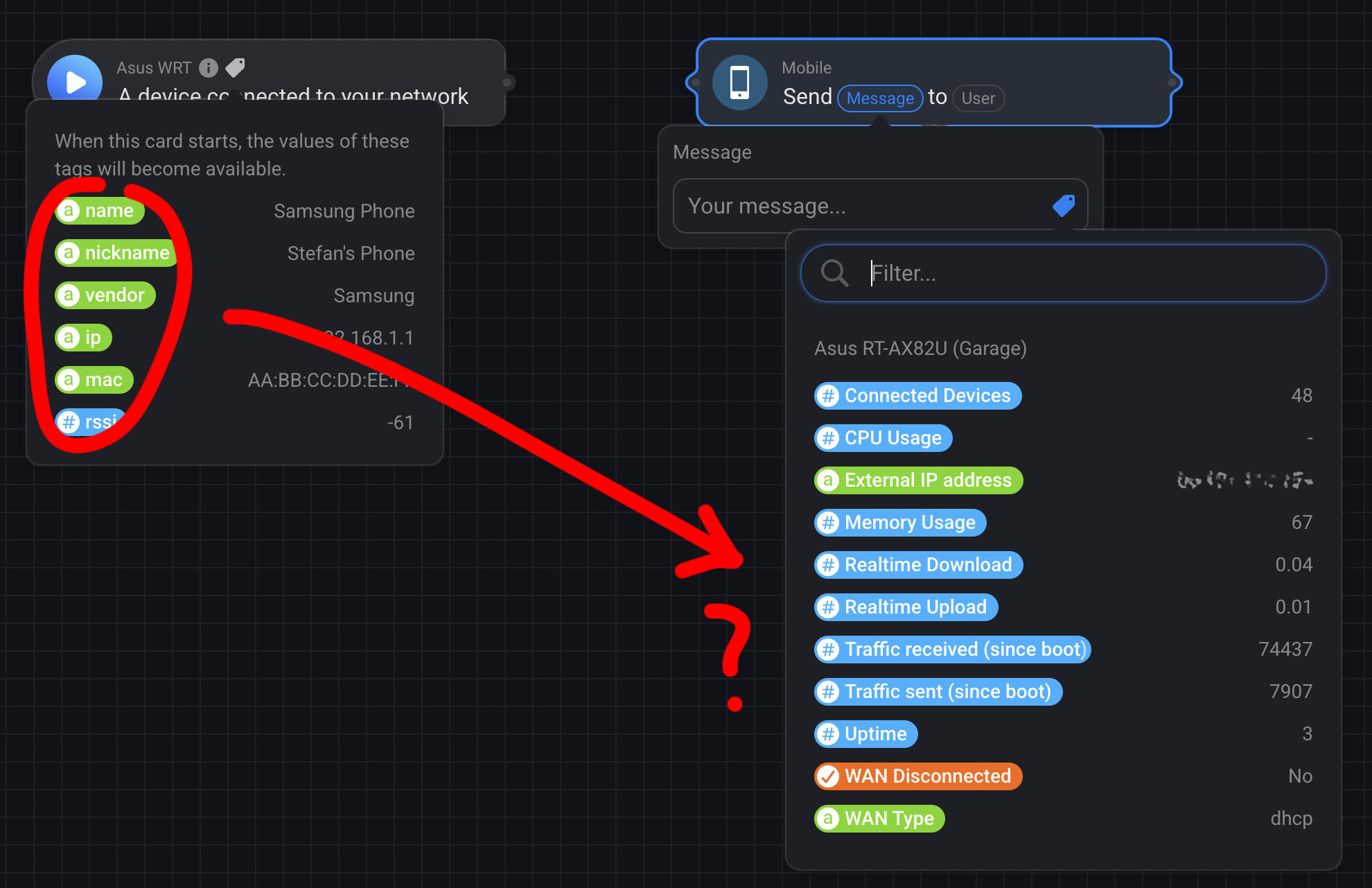Select the Message argument in the Send card
Viewport: 1372px width, 888px height.
point(880,98)
